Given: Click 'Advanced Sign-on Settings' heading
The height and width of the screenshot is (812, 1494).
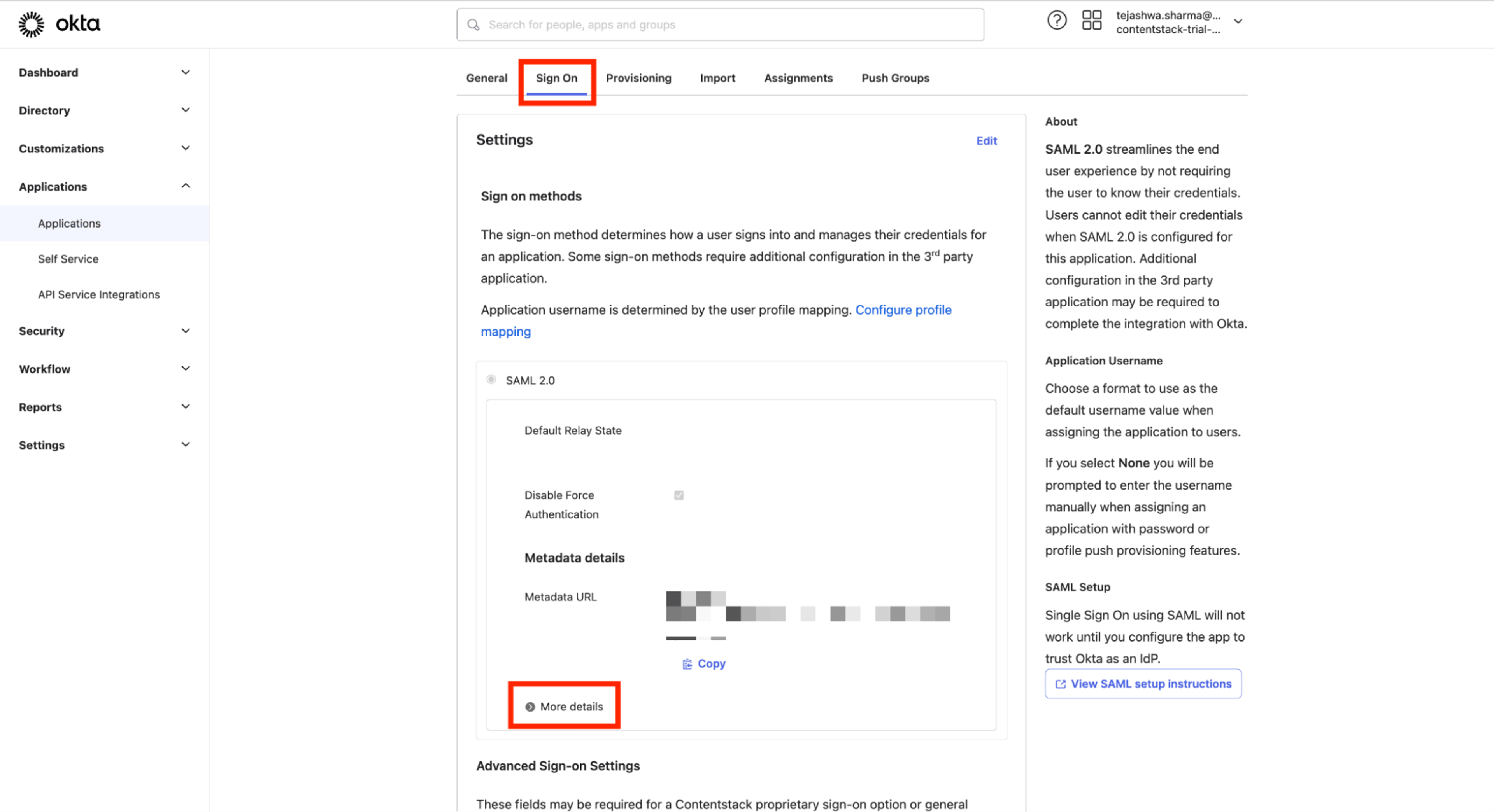Looking at the screenshot, I should coord(558,766).
